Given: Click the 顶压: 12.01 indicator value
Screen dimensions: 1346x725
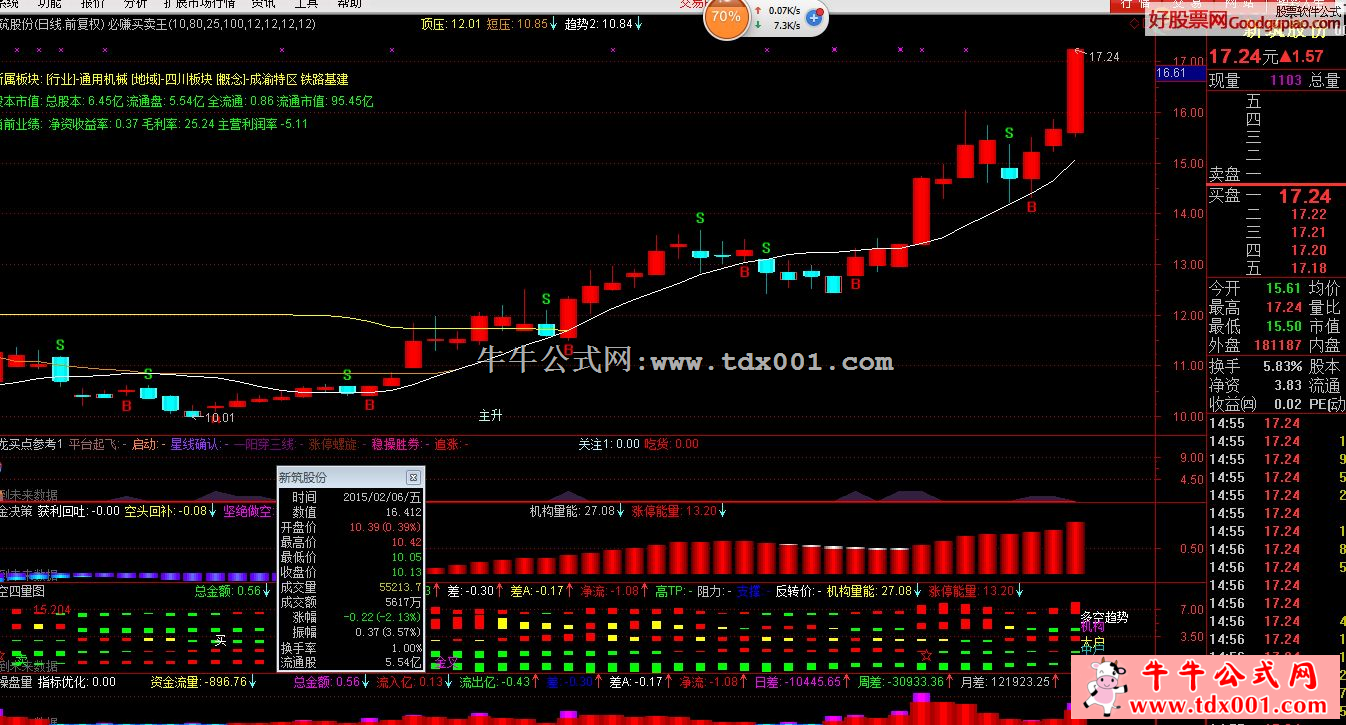Looking at the screenshot, I should pyautogui.click(x=452, y=23).
